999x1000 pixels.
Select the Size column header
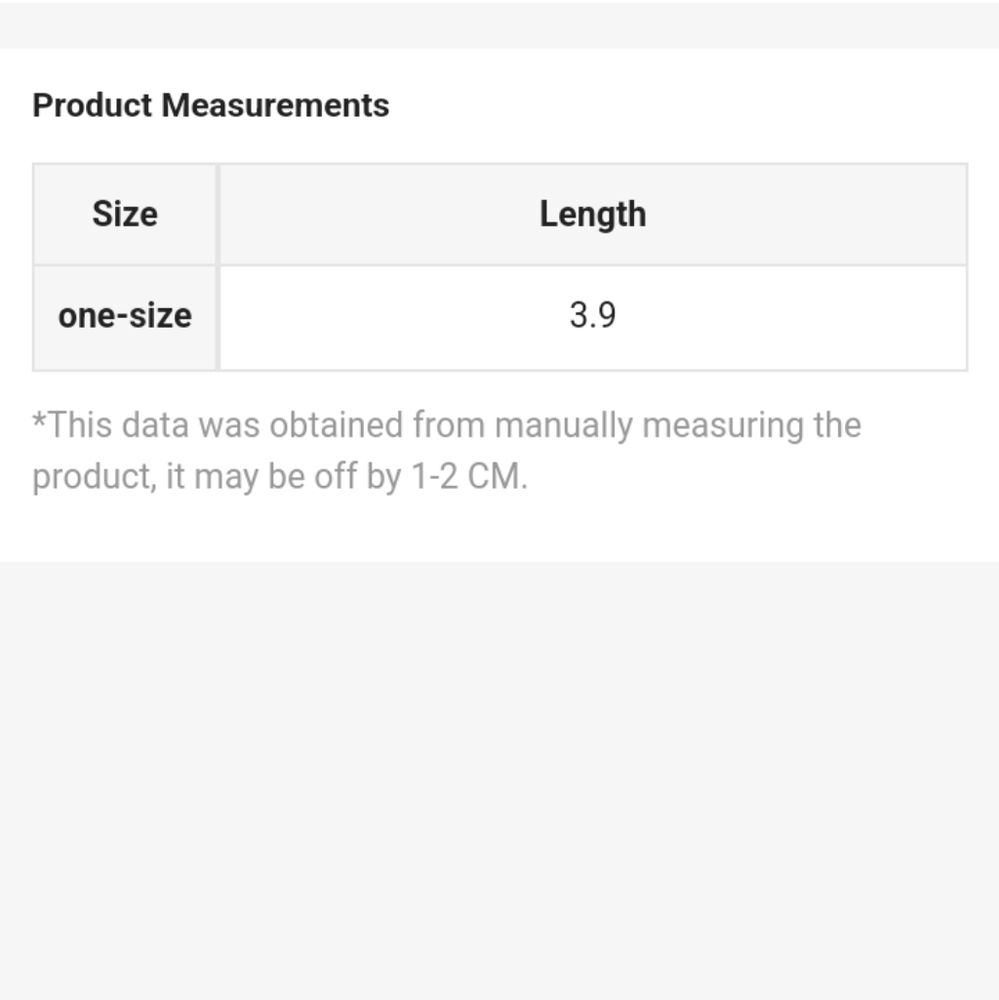tap(125, 214)
